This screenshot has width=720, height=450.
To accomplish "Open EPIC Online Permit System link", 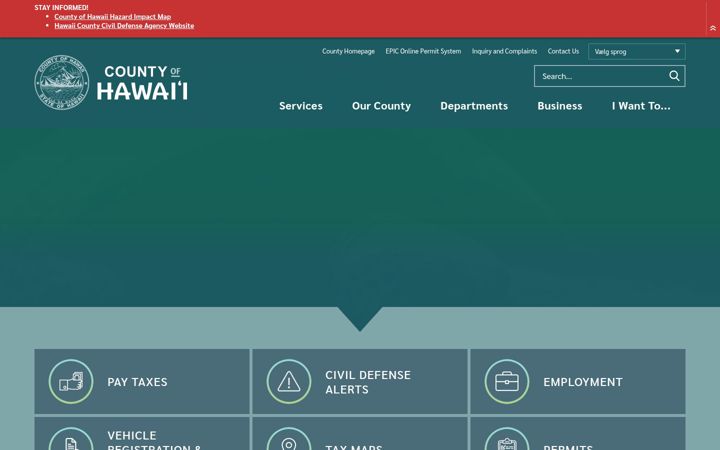I will (423, 51).
